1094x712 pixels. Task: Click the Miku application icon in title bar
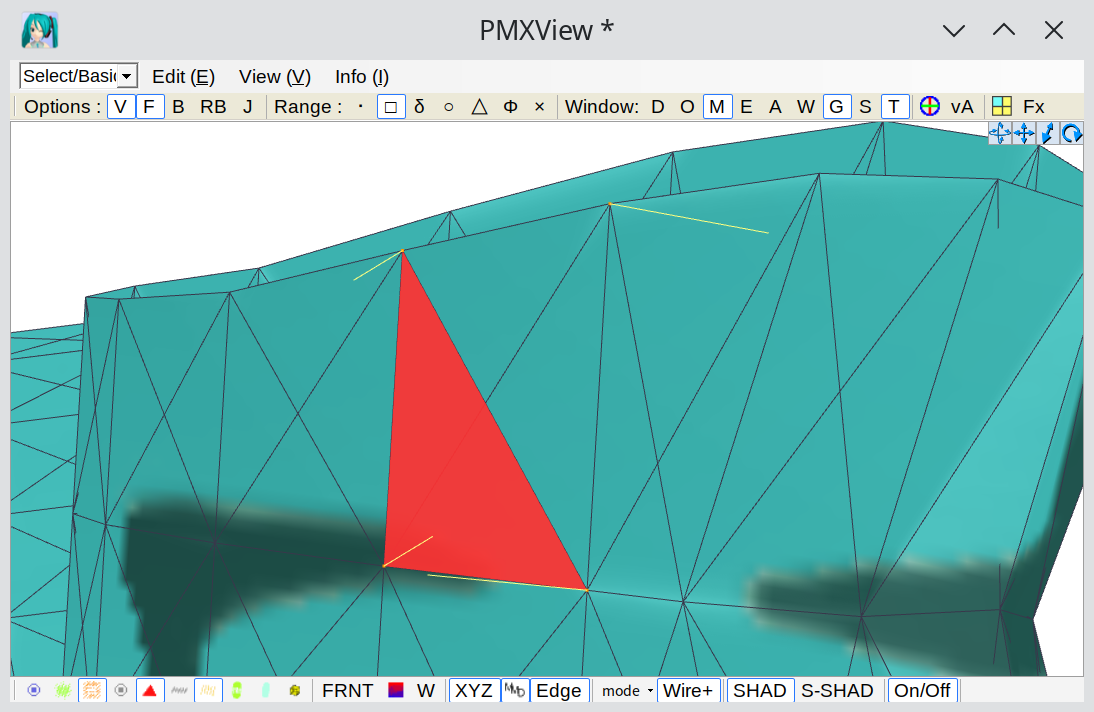[x=39, y=30]
